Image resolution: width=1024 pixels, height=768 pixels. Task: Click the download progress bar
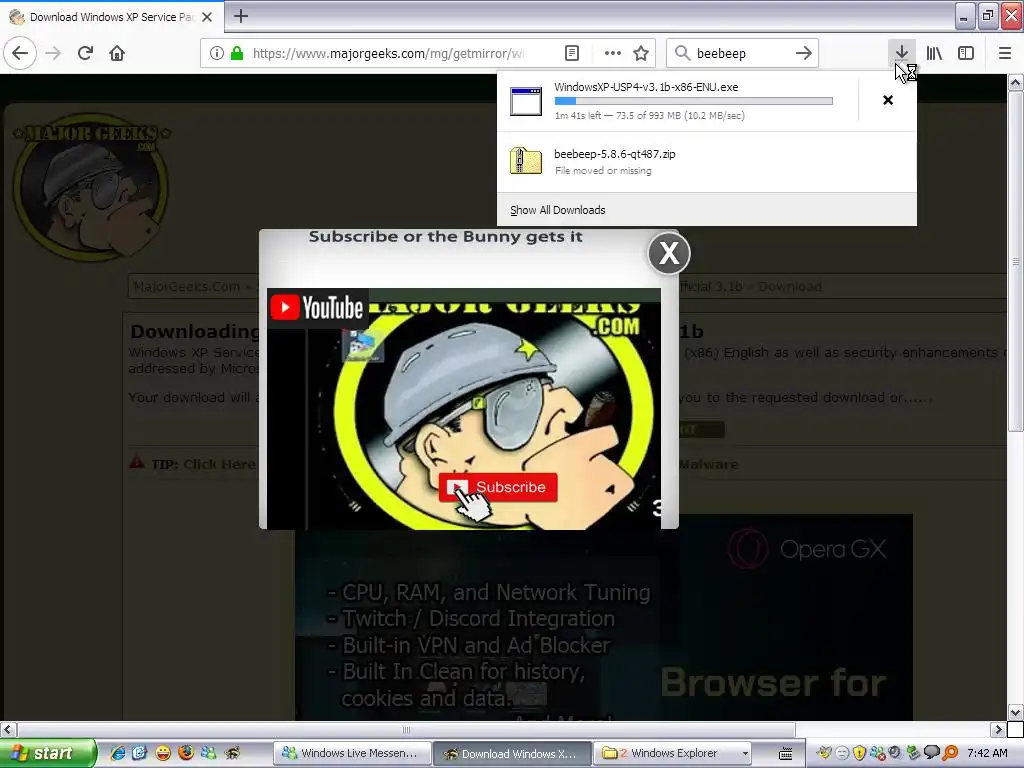tap(694, 101)
